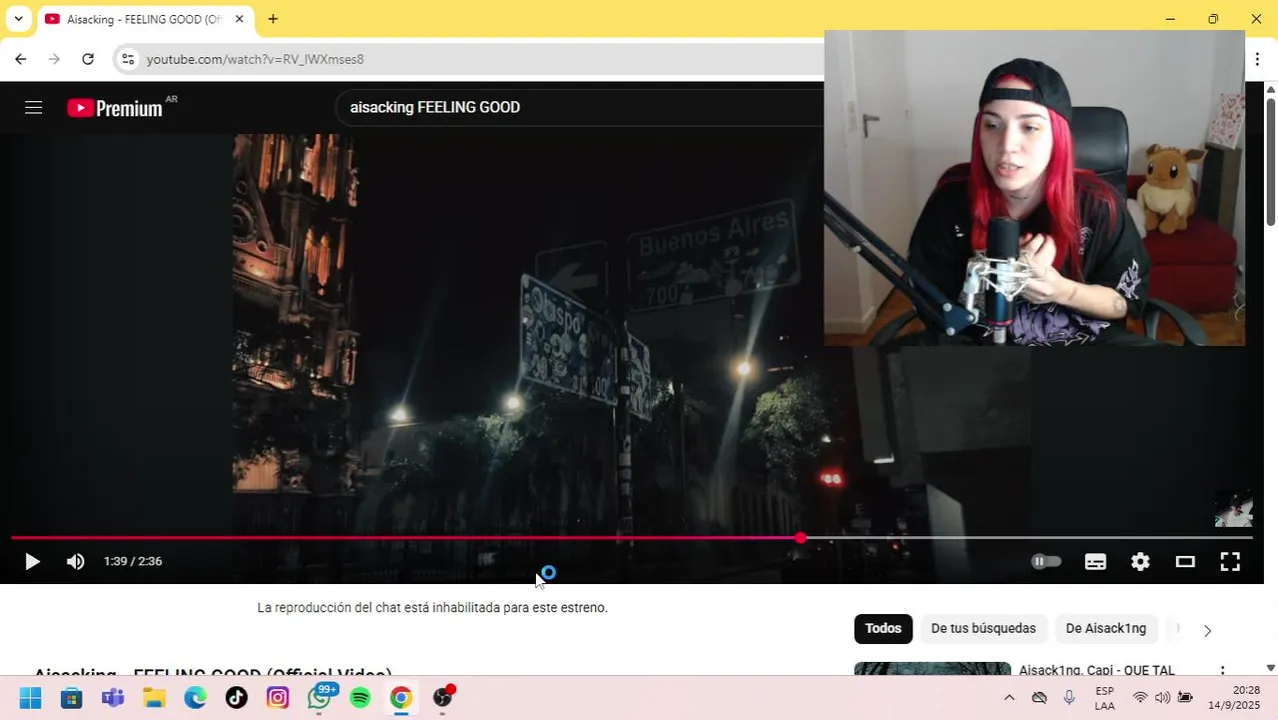This screenshot has height=720, width=1278.
Task: Switch to theater mode
Action: [1185, 562]
